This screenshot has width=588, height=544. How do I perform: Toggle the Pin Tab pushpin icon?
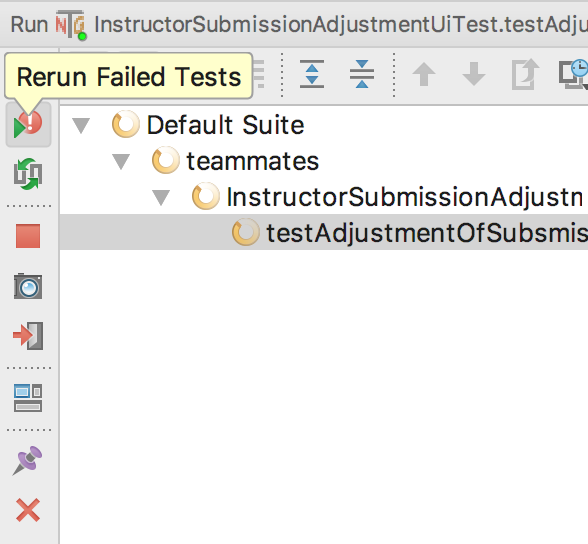pyautogui.click(x=28, y=460)
